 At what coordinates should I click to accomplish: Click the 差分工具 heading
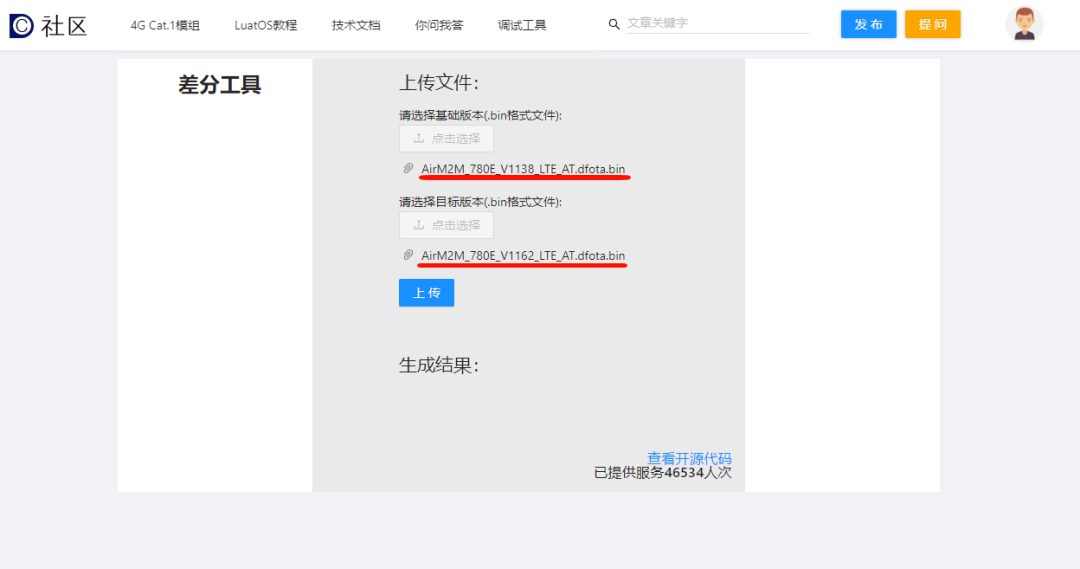coord(220,85)
